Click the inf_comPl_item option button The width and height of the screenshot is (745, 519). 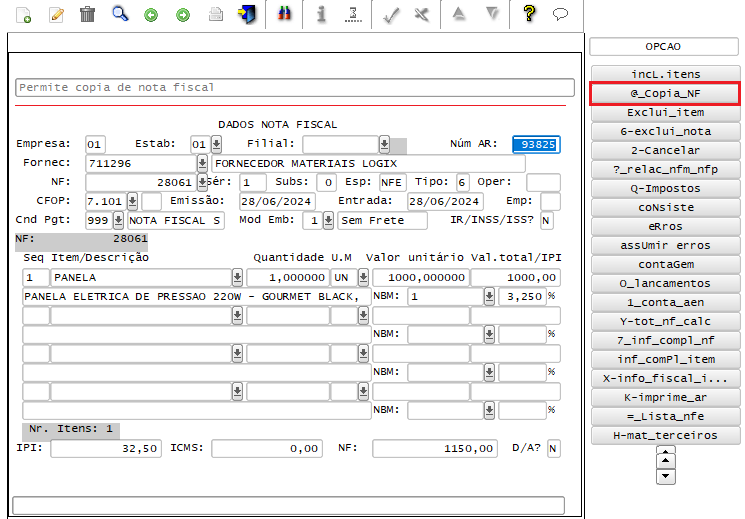(x=666, y=360)
